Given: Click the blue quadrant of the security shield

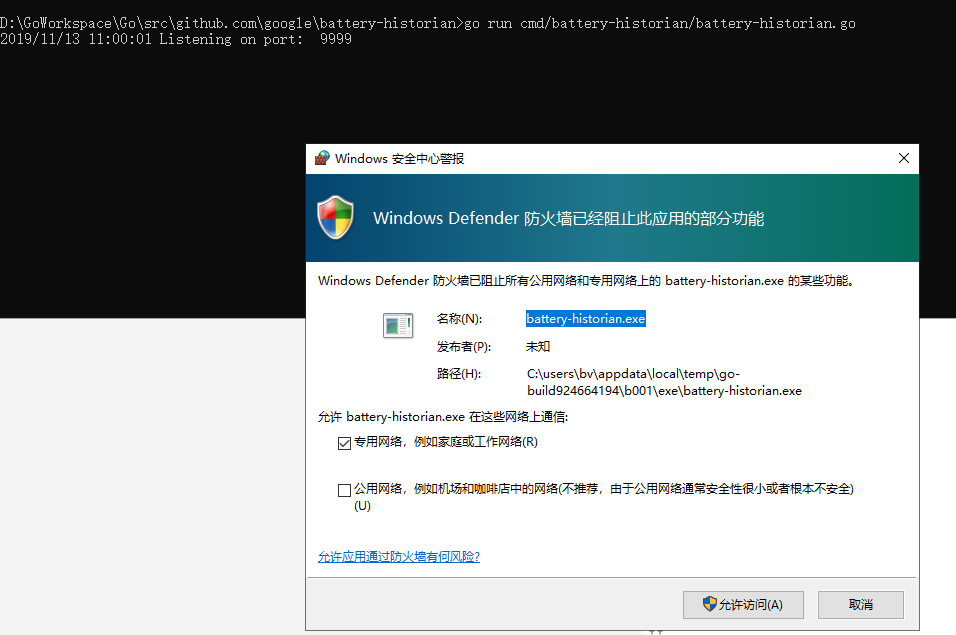Looking at the screenshot, I should click(x=328, y=226).
